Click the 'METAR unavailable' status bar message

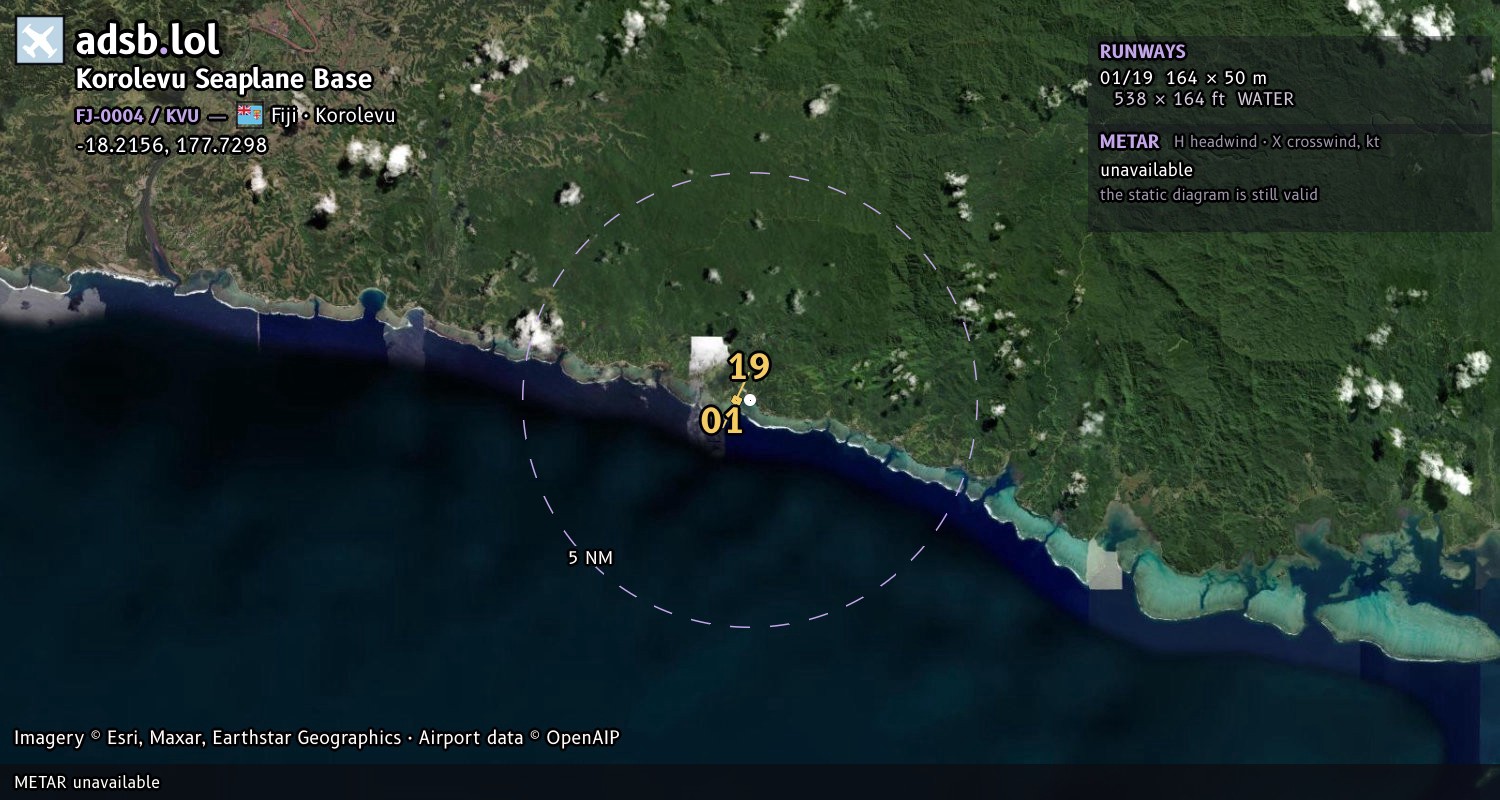87,782
